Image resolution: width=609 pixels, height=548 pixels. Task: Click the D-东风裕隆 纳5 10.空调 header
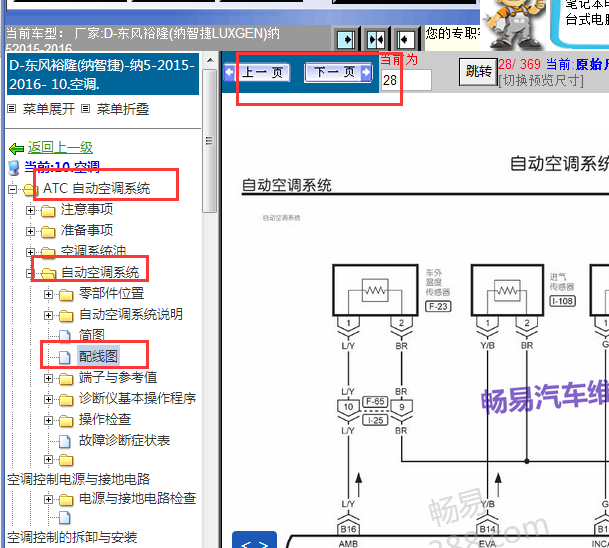point(103,74)
